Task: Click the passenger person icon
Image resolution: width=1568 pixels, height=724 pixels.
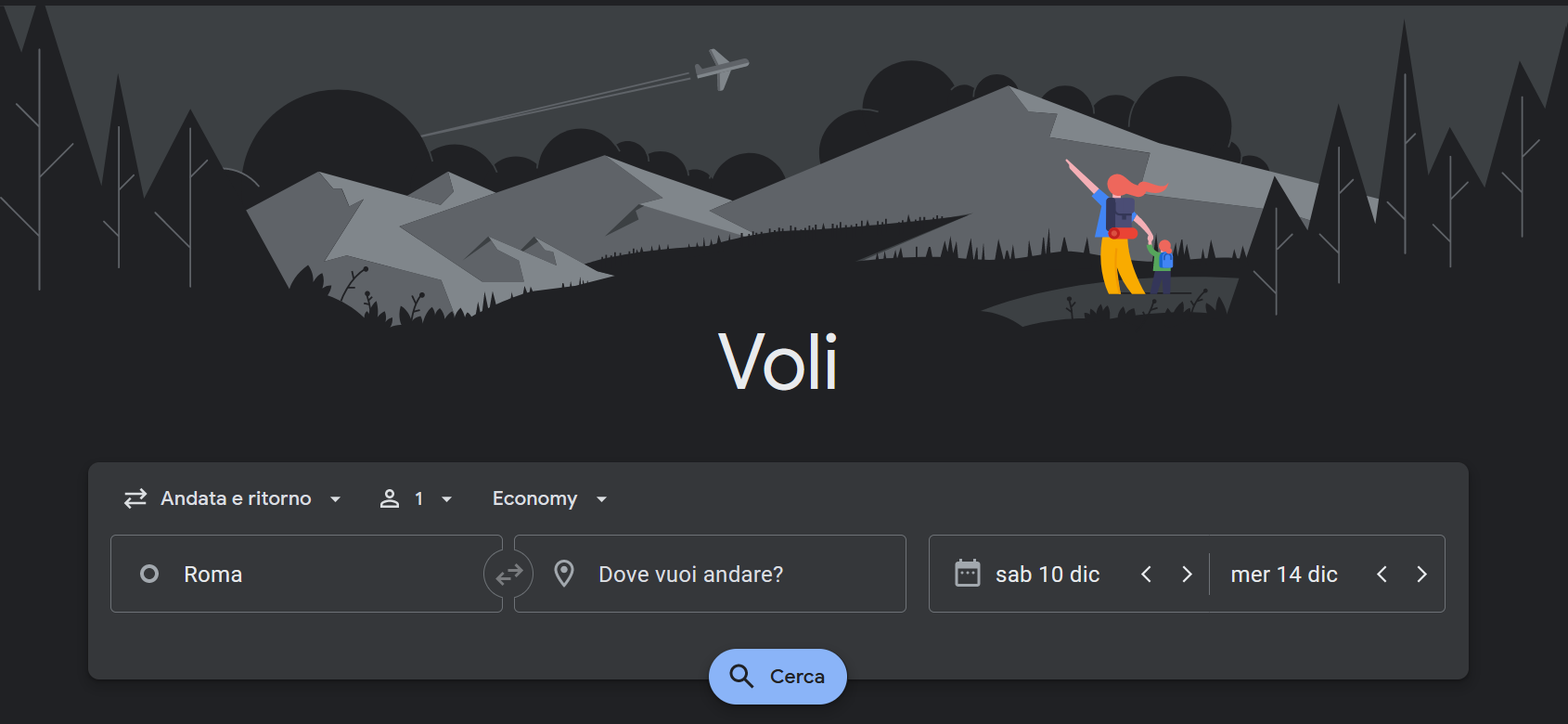Action: click(390, 498)
